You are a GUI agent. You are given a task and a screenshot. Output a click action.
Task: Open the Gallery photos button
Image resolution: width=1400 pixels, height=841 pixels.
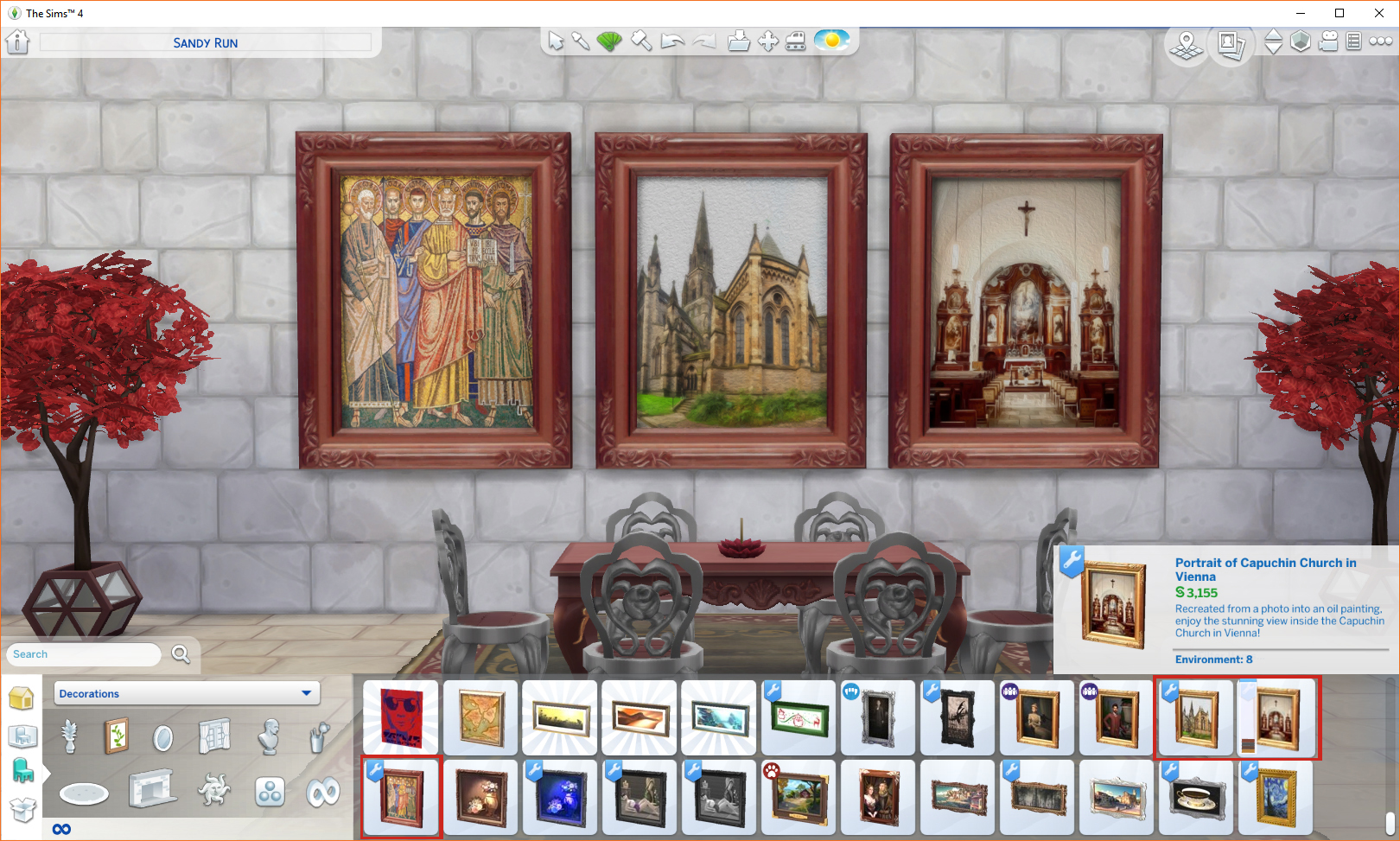pos(1231,45)
